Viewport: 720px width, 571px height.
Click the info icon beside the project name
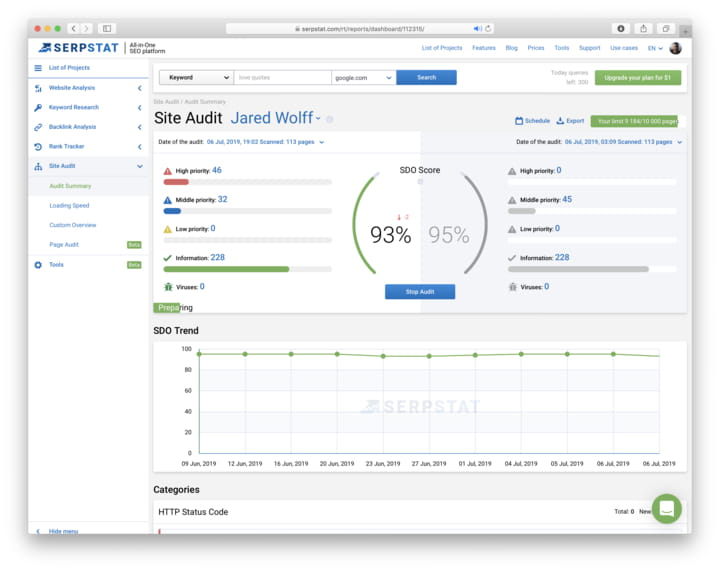coord(330,119)
